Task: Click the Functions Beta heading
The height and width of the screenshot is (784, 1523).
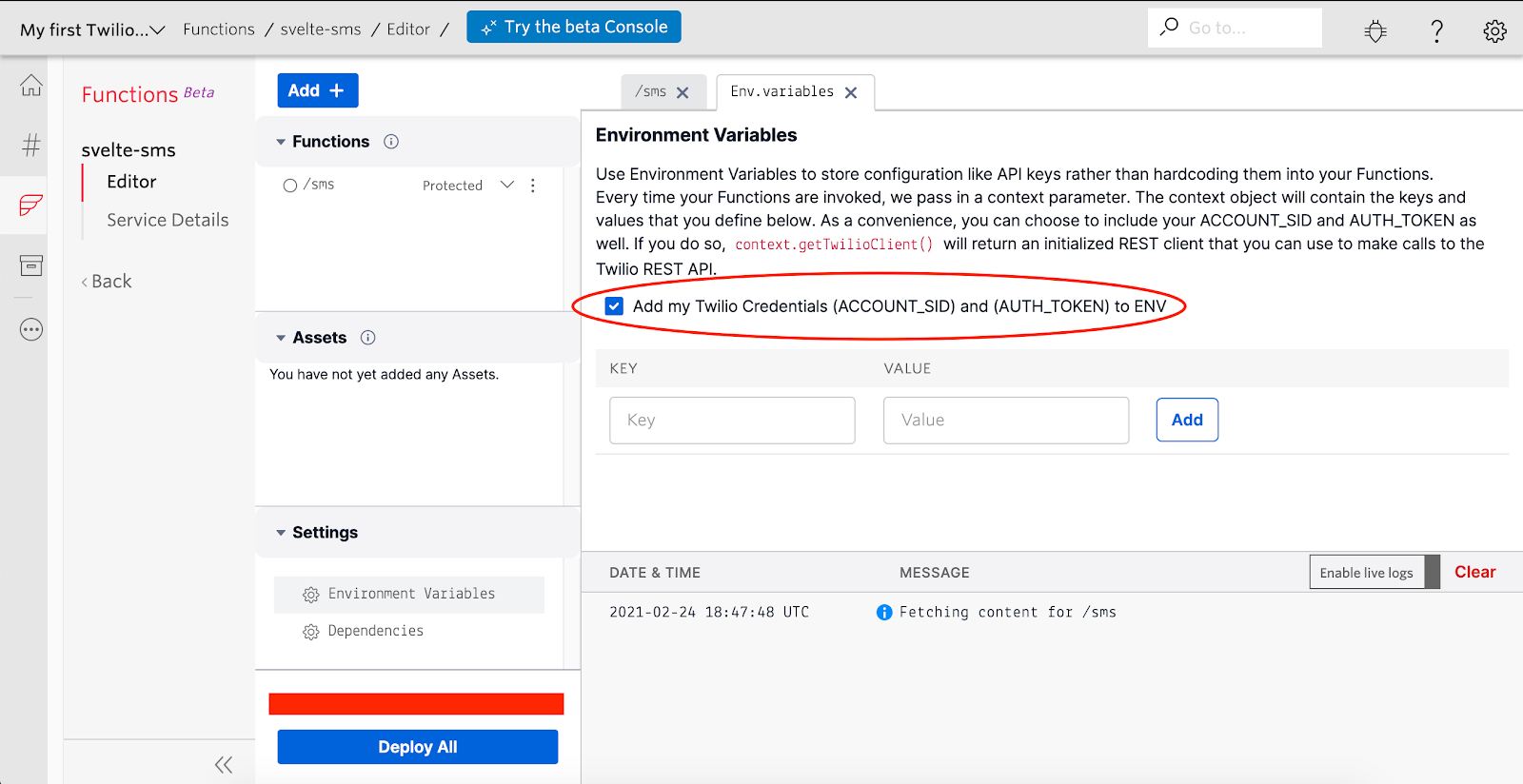Action: [x=148, y=94]
